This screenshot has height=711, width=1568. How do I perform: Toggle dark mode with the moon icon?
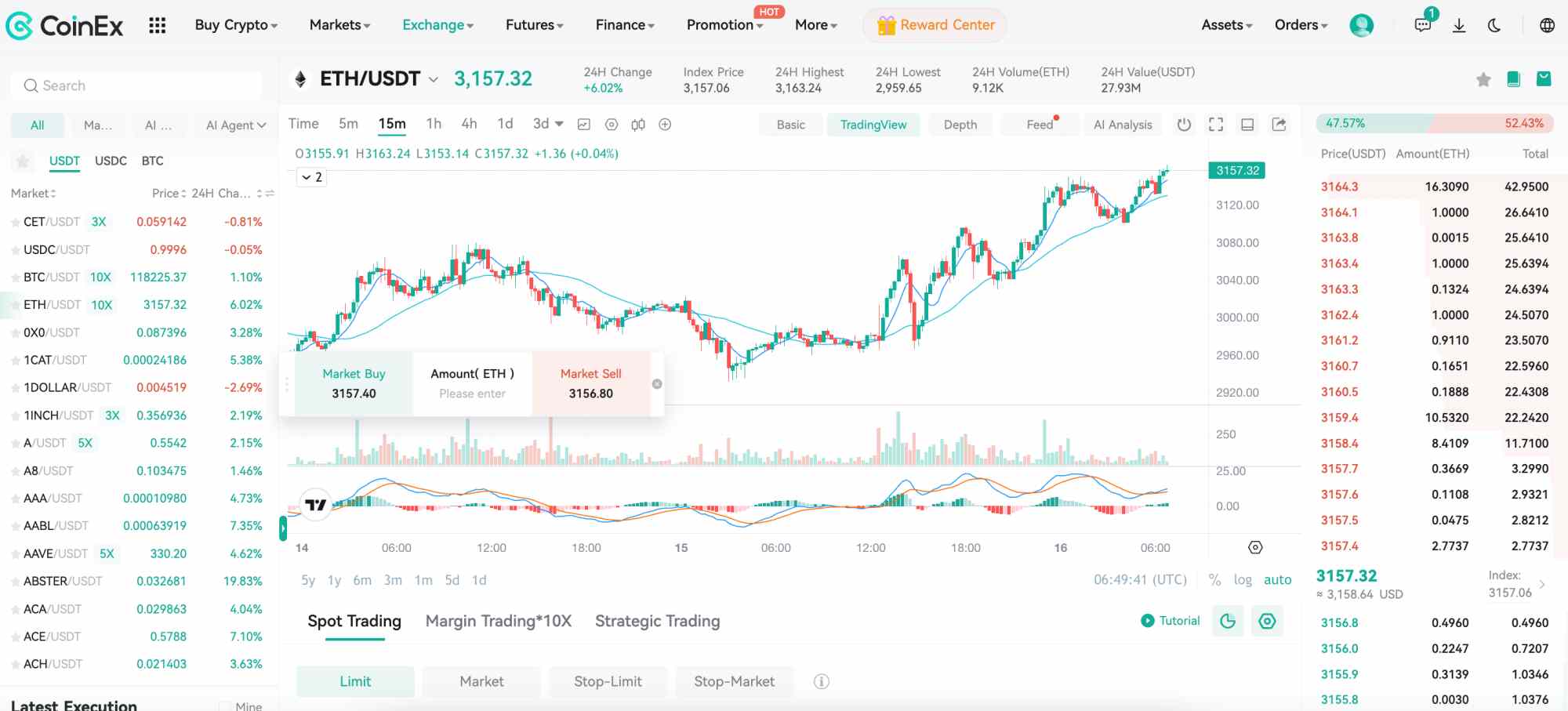tap(1494, 24)
